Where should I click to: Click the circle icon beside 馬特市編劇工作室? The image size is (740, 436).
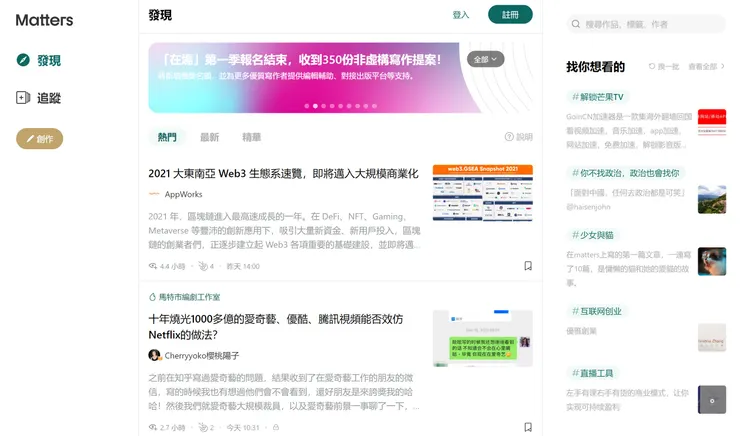(x=152, y=297)
